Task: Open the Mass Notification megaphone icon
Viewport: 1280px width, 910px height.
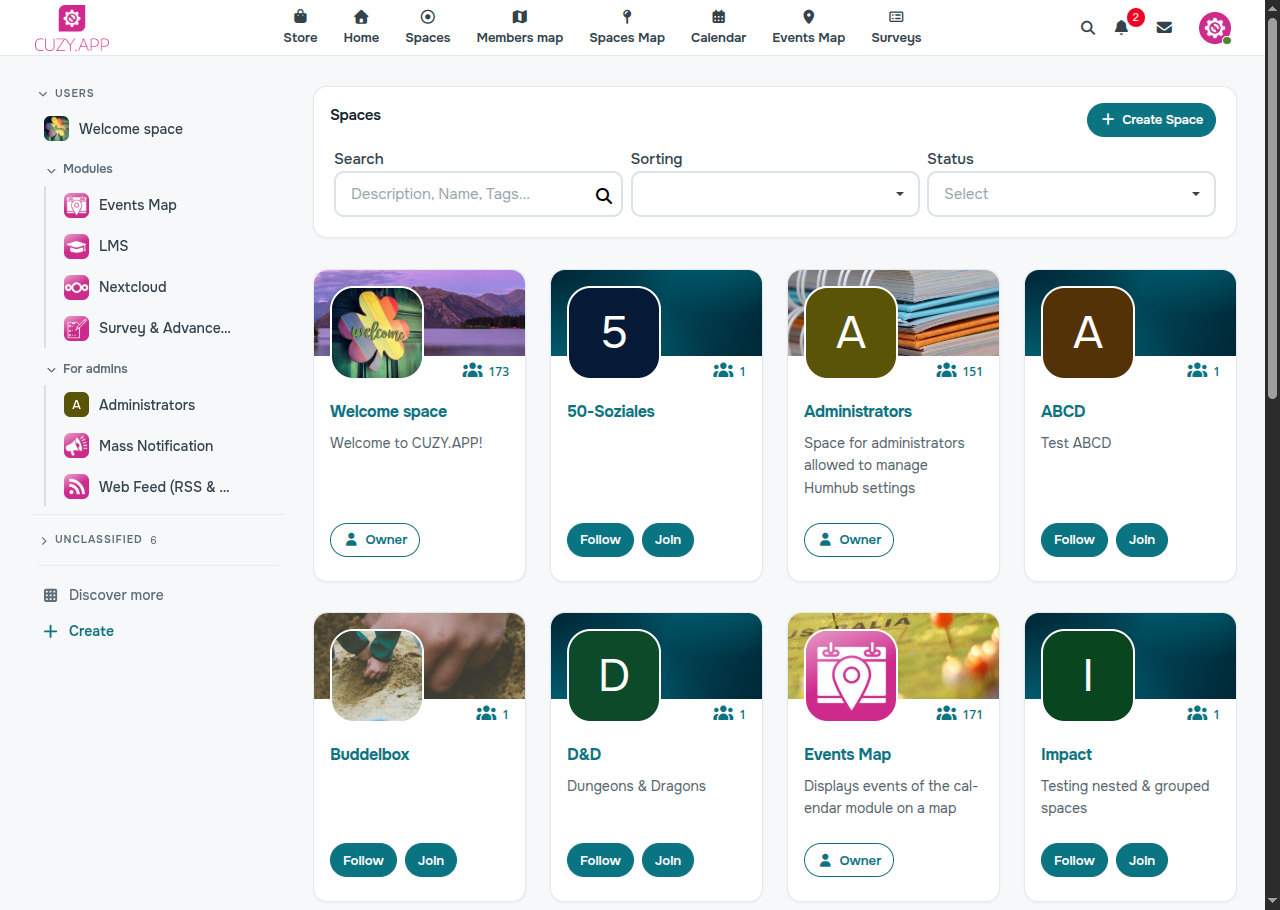Action: click(x=76, y=446)
